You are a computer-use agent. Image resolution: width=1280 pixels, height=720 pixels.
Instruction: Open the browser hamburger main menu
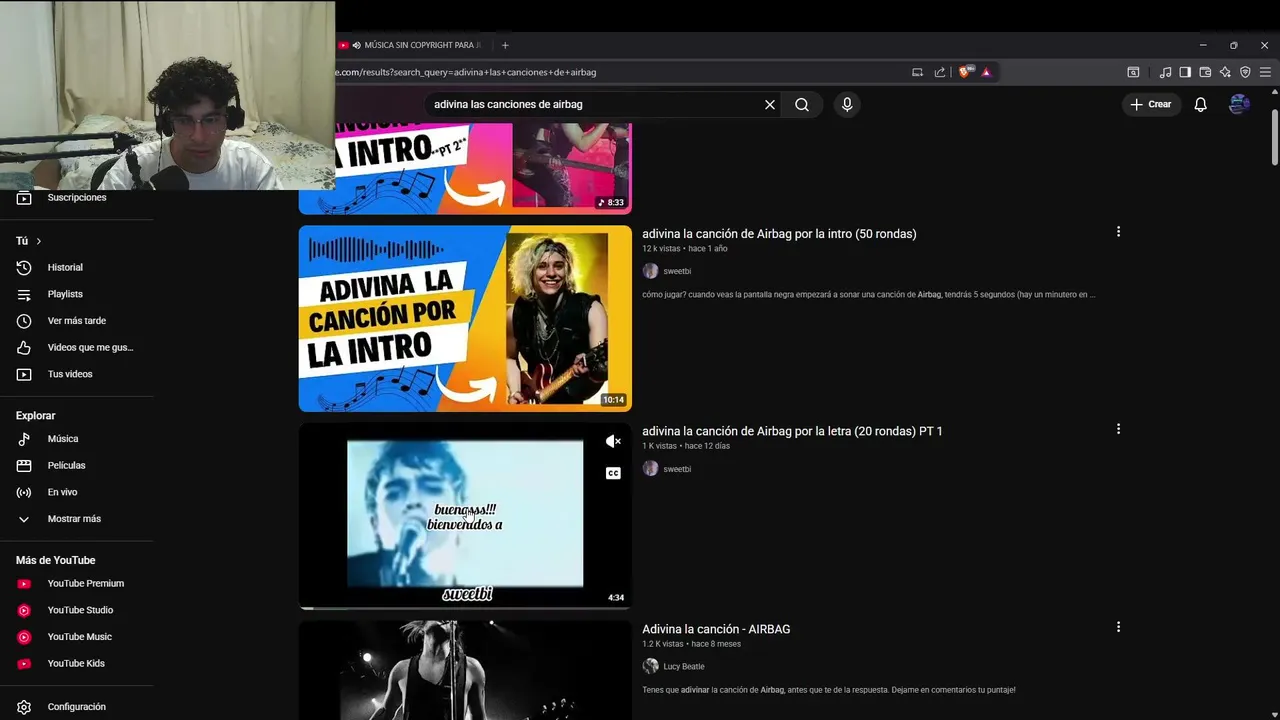(x=1265, y=72)
